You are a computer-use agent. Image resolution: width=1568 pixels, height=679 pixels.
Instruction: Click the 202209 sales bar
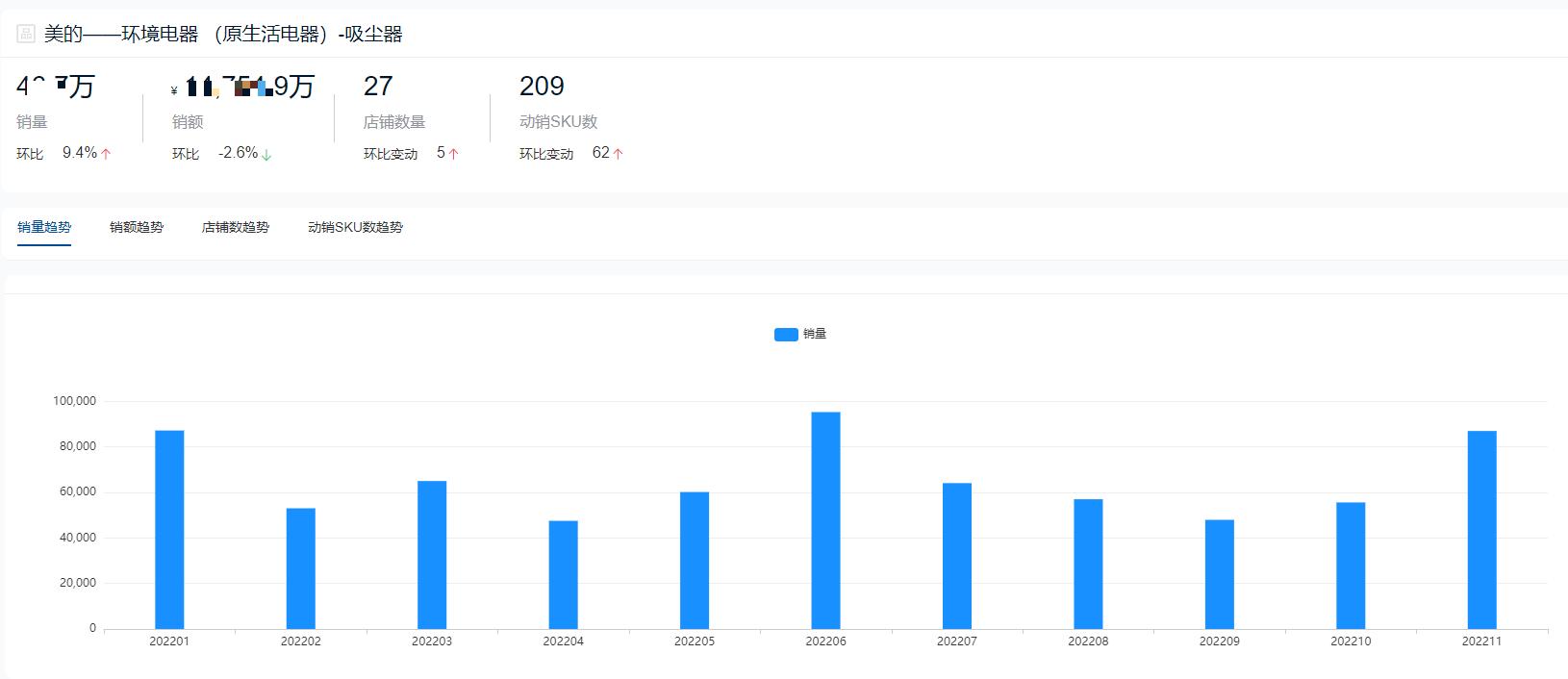point(1220,574)
